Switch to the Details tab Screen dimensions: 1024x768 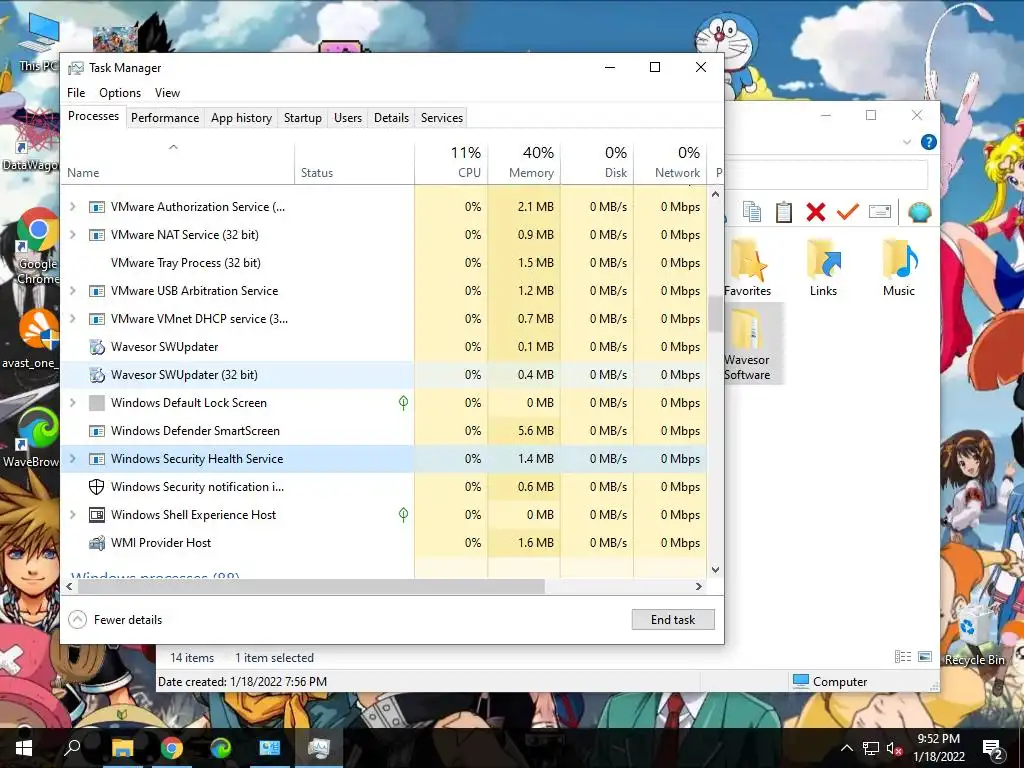[x=391, y=118]
